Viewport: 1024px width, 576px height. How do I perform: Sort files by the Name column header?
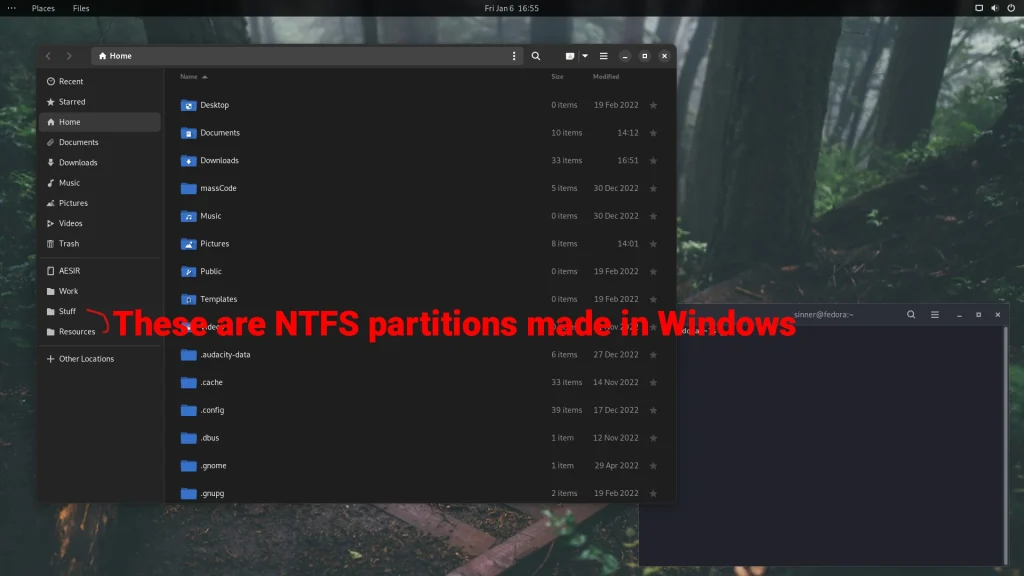pyautogui.click(x=189, y=76)
